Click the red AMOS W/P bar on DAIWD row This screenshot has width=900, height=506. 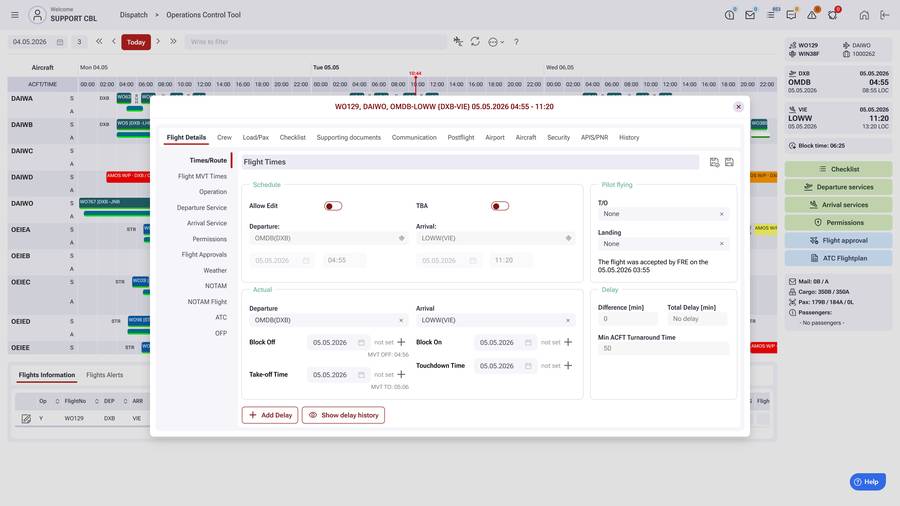127,177
